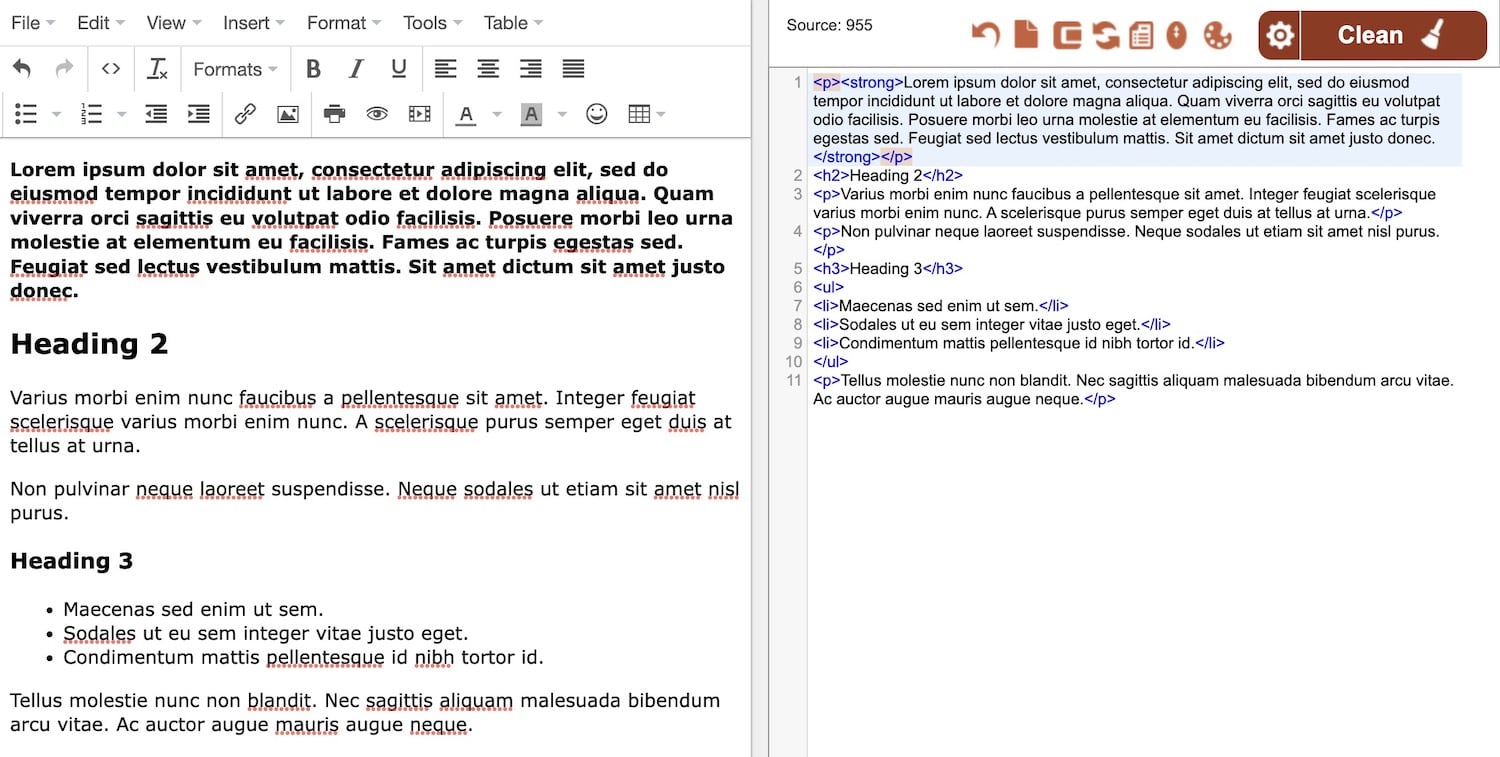The width and height of the screenshot is (1500, 757).
Task: Open the table dropdown in the toolbar
Action: [x=647, y=114]
